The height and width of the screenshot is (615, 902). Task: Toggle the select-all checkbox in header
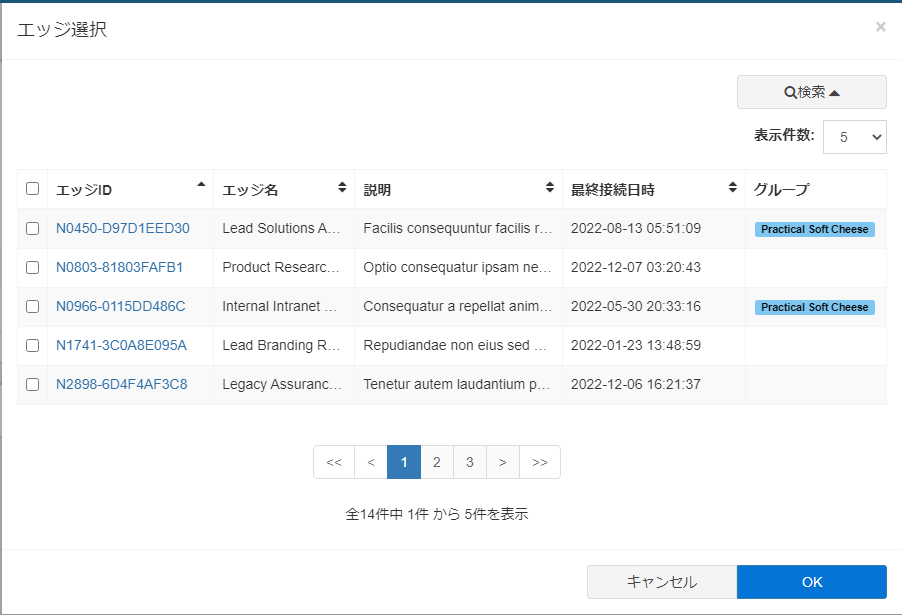[33, 188]
